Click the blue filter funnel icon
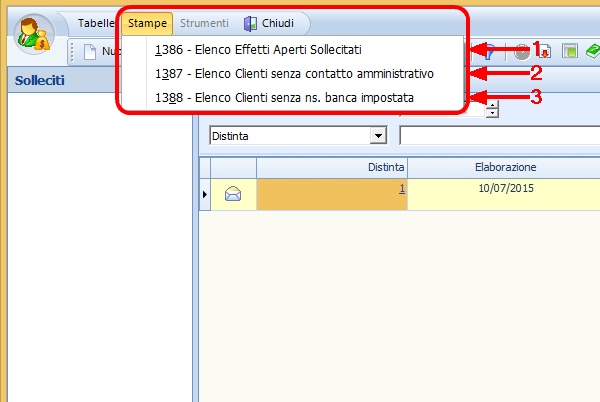The width and height of the screenshot is (600, 402). click(490, 53)
